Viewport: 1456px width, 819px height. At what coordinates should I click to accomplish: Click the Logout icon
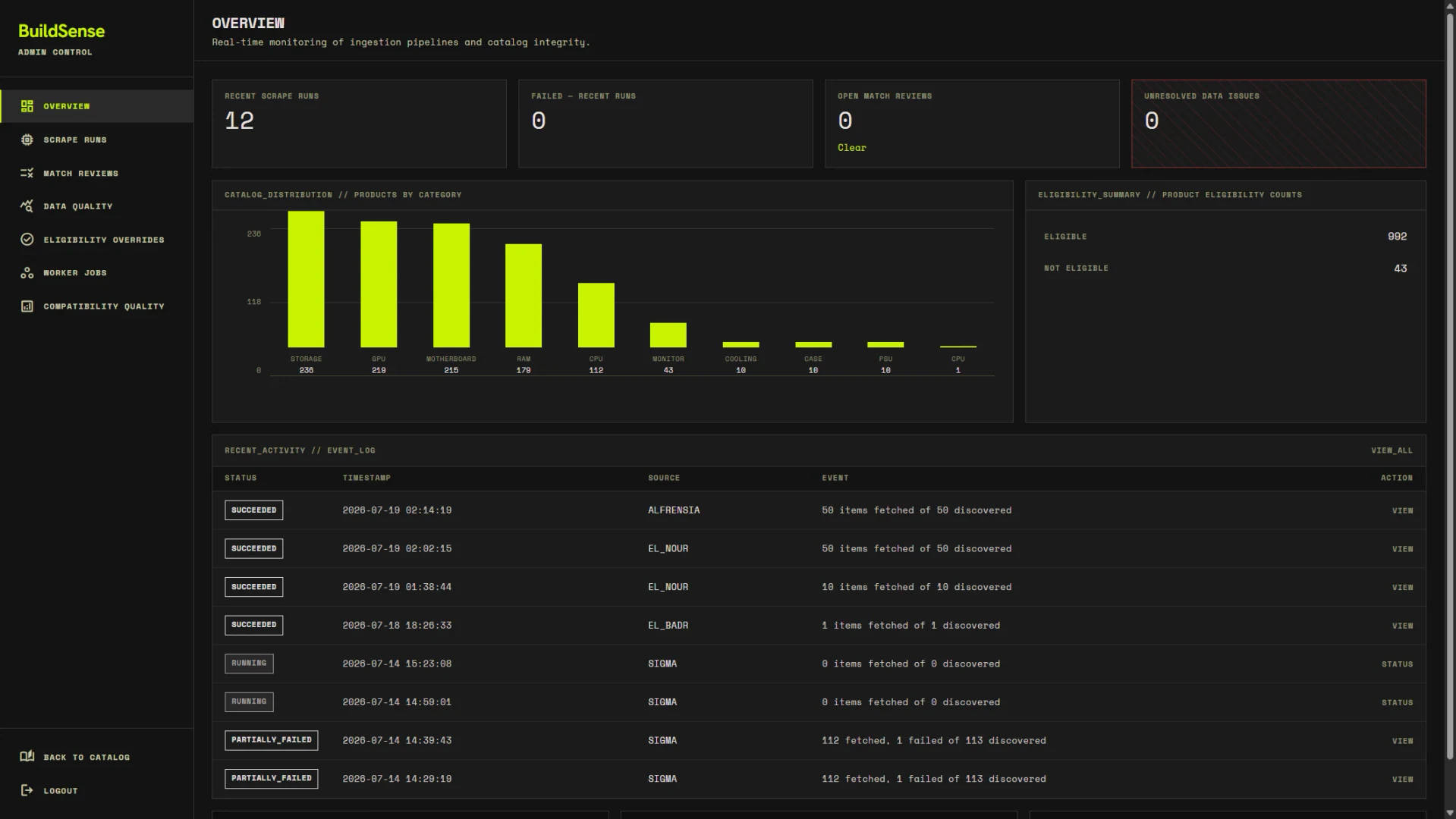[x=27, y=790]
